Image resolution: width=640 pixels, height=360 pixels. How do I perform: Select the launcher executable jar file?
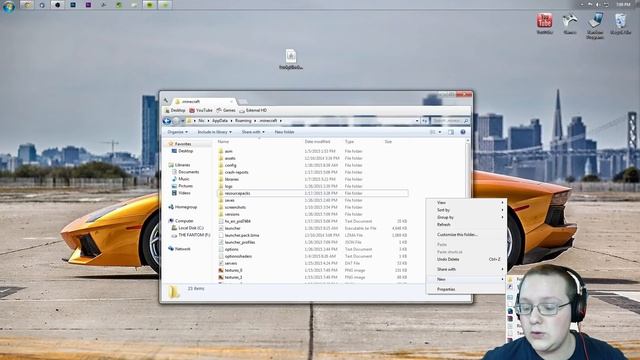pyautogui.click(x=232, y=228)
